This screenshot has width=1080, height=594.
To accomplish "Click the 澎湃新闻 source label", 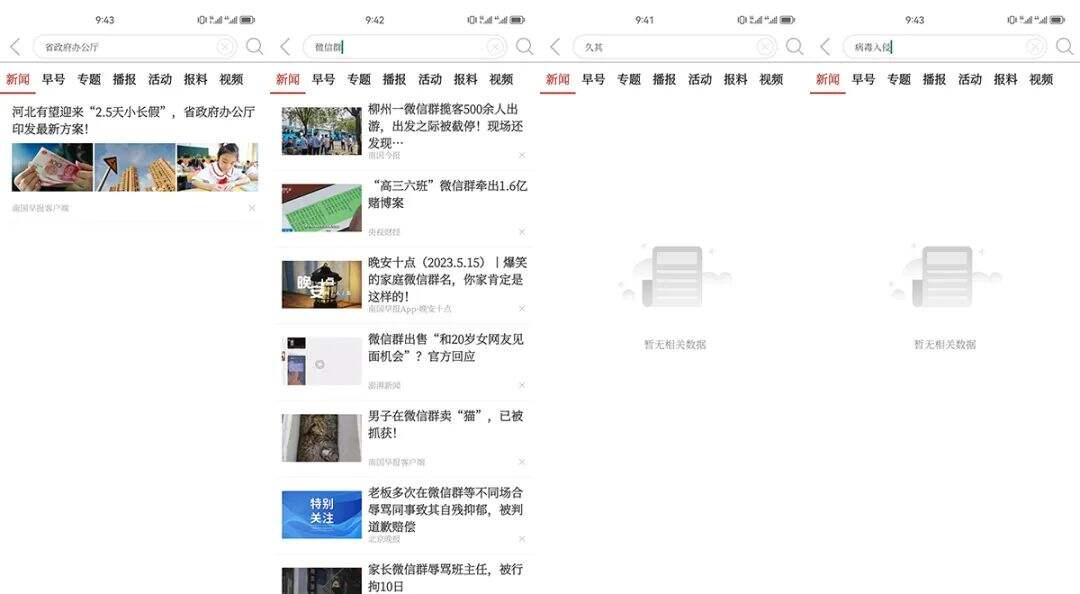I will pos(384,385).
